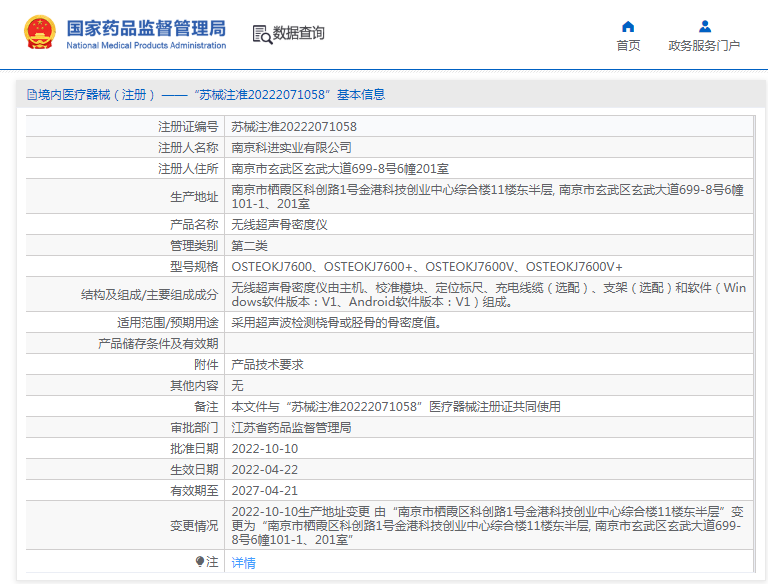This screenshot has height=584, width=768.
Task: Click the 政务服务门户 person icon
Action: (705, 26)
